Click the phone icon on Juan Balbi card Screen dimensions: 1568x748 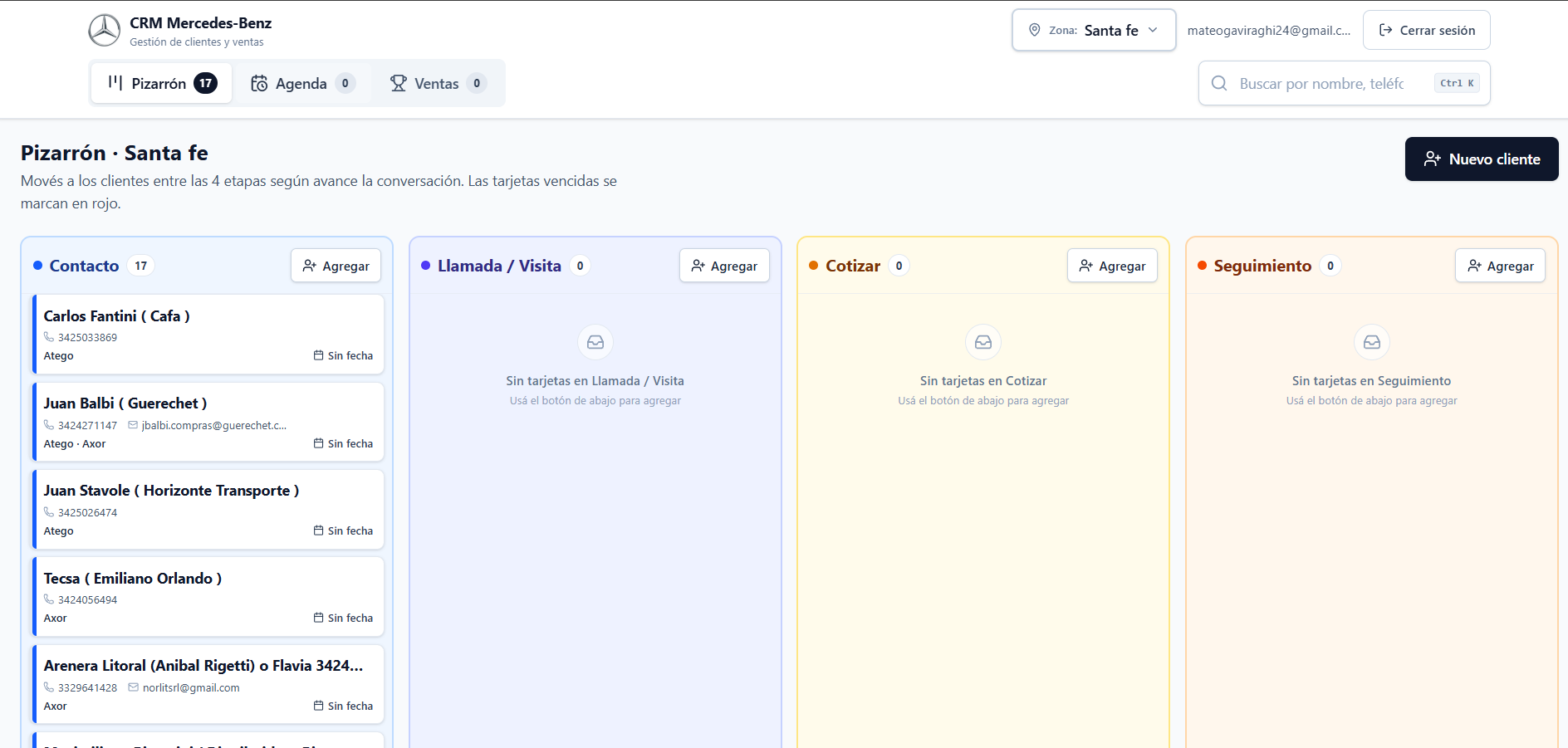(49, 425)
